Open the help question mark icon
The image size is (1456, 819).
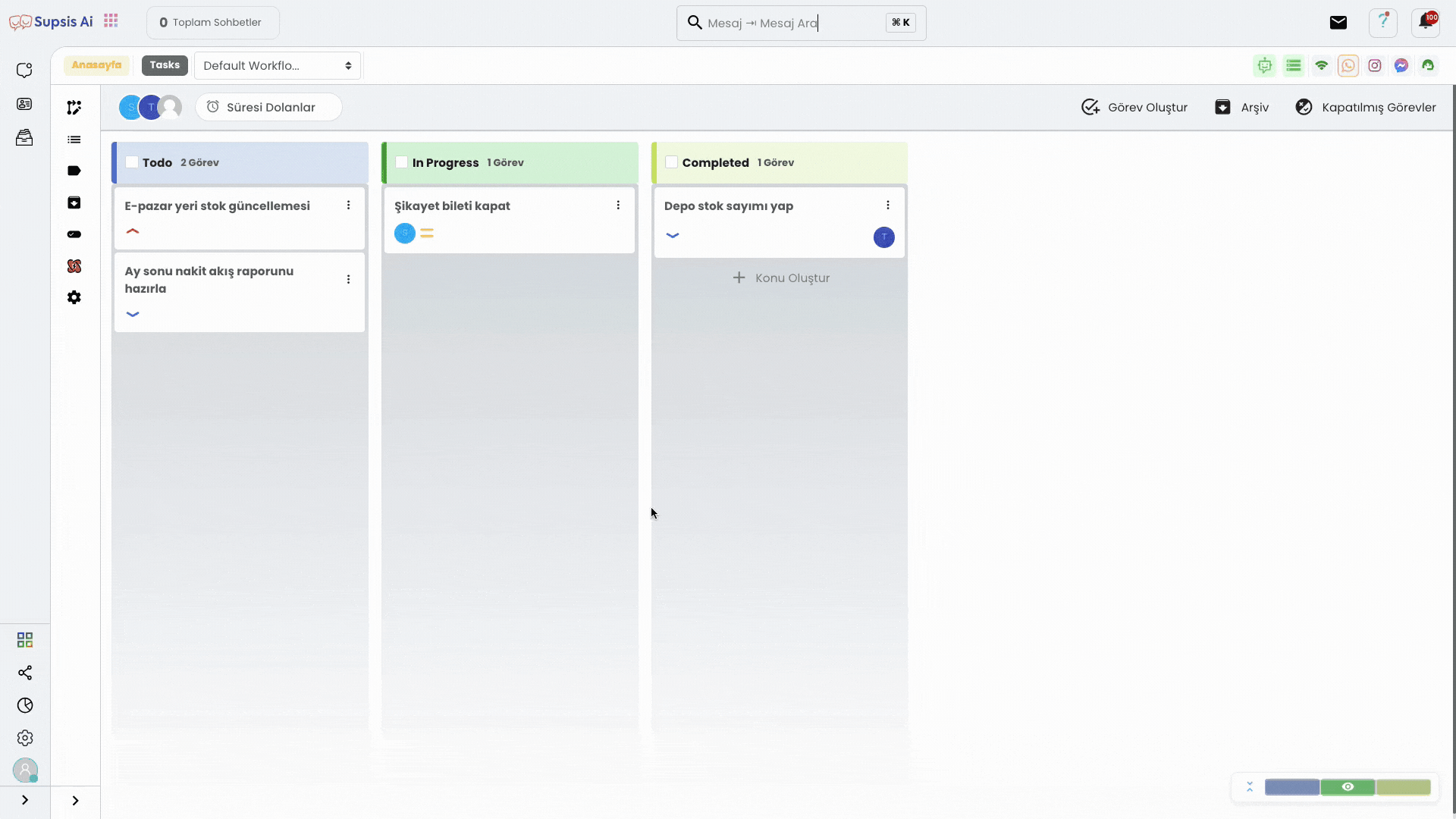(x=1383, y=23)
